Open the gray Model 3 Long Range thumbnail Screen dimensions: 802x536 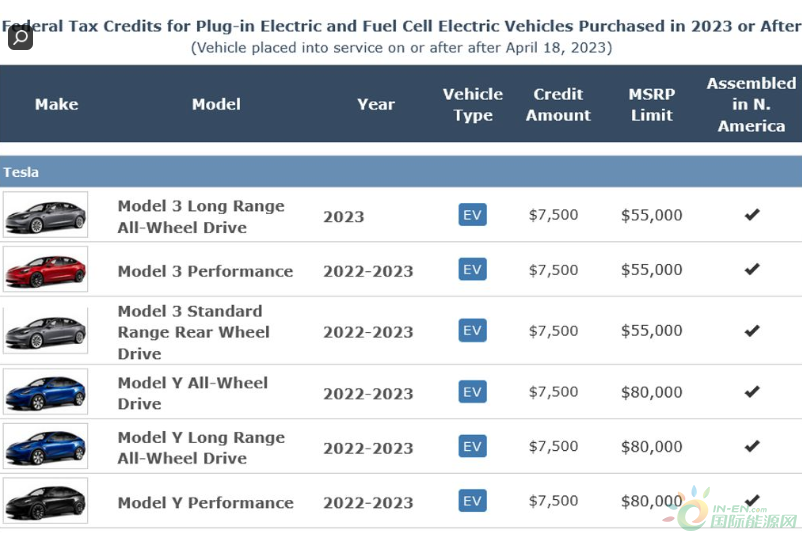[x=45, y=214]
